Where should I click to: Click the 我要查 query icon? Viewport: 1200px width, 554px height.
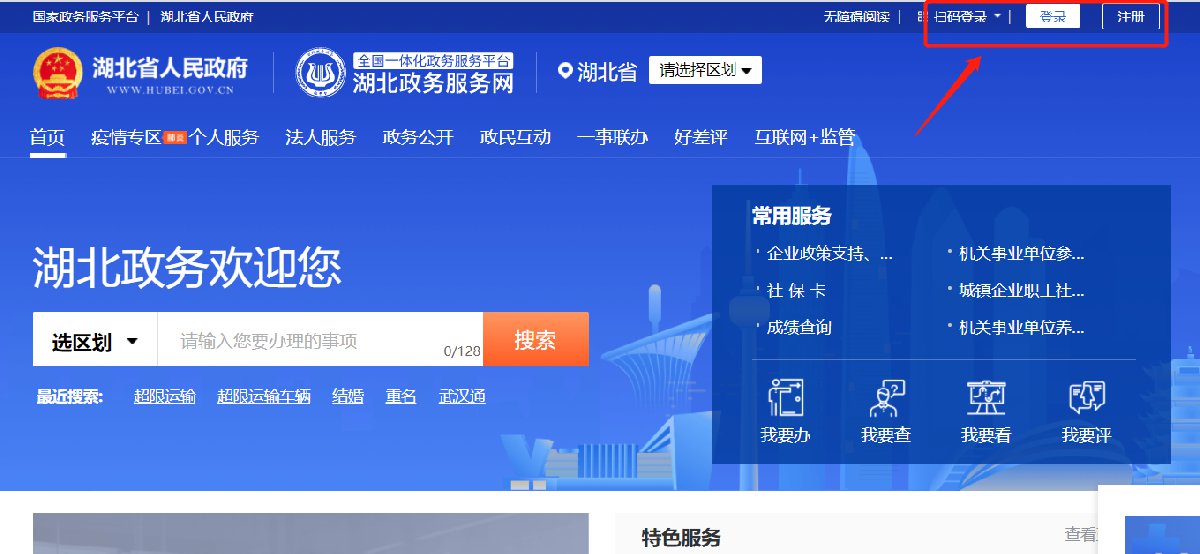coord(885,398)
